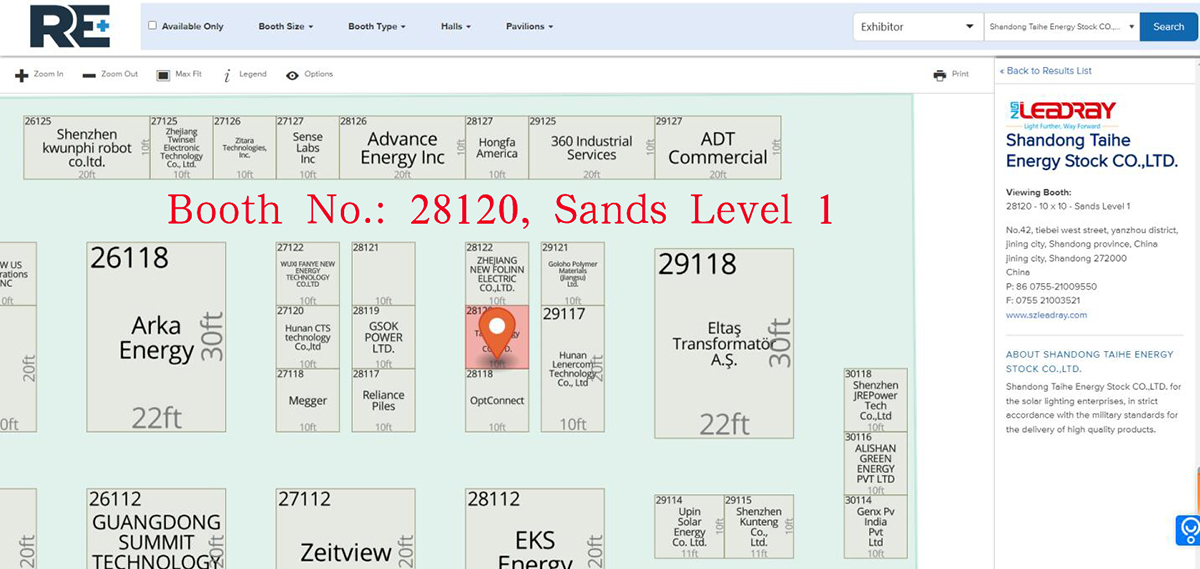Expand the Booth Size filter

pos(285,27)
